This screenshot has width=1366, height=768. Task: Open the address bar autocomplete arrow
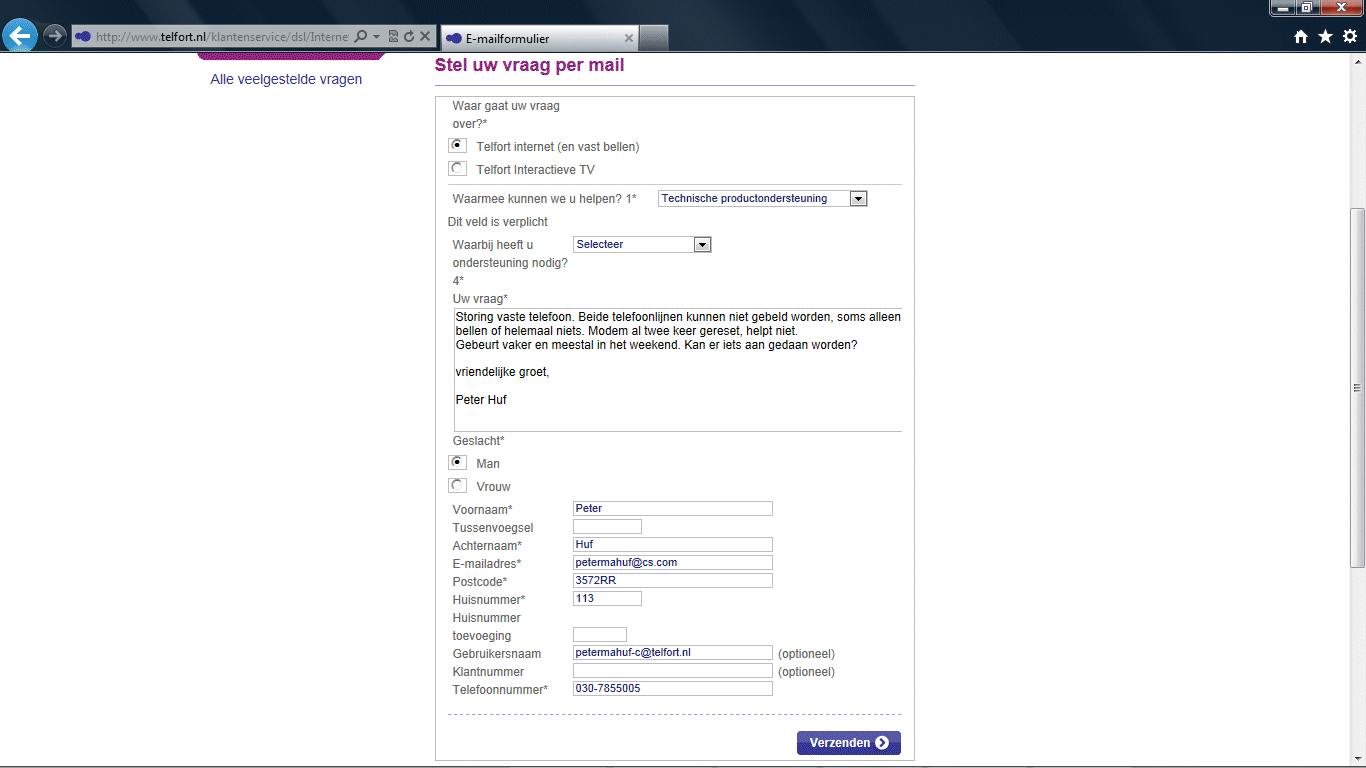[x=376, y=37]
